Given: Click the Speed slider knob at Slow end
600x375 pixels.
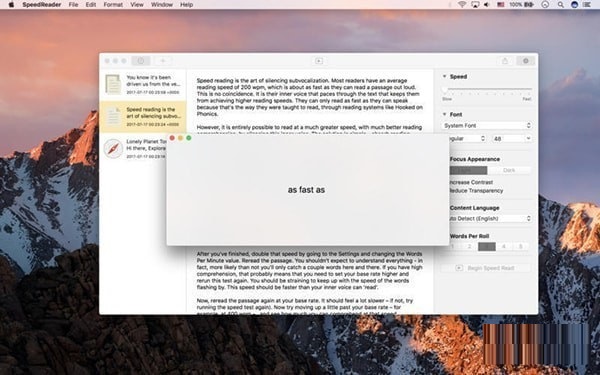Looking at the screenshot, I should [x=445, y=89].
